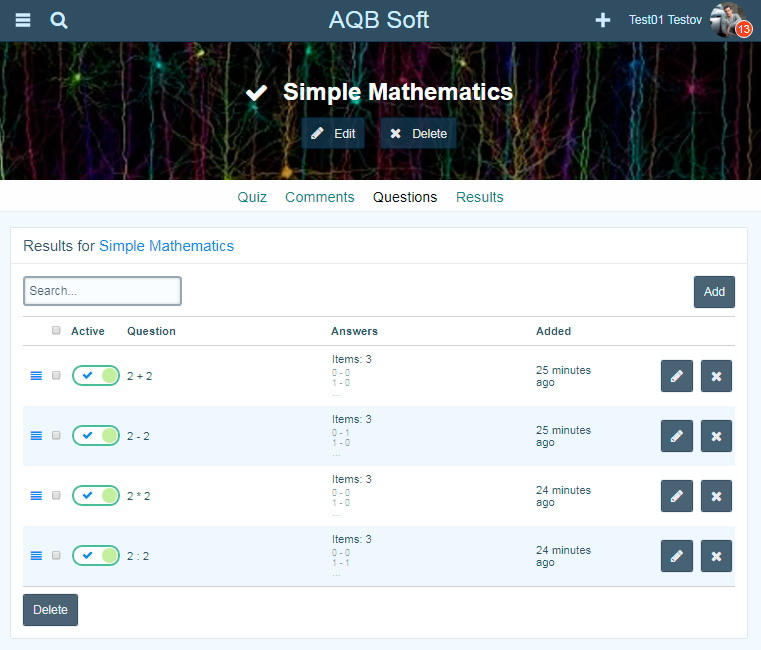Go to the Results tab

479,197
